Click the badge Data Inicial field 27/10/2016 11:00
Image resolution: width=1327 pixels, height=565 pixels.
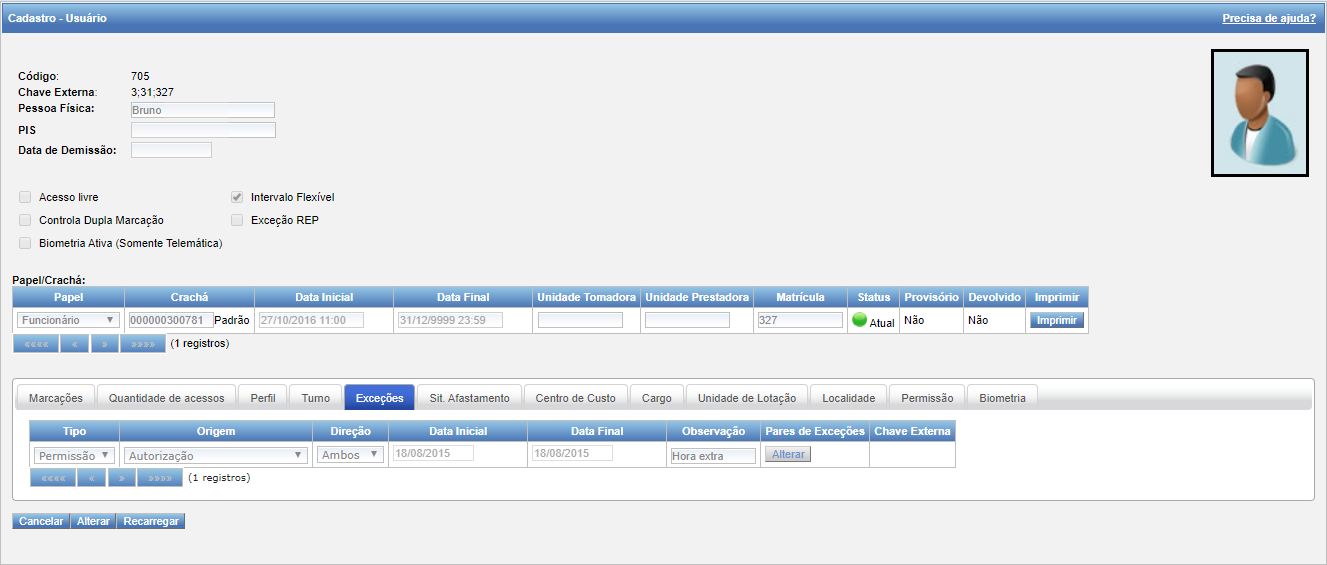pos(311,320)
